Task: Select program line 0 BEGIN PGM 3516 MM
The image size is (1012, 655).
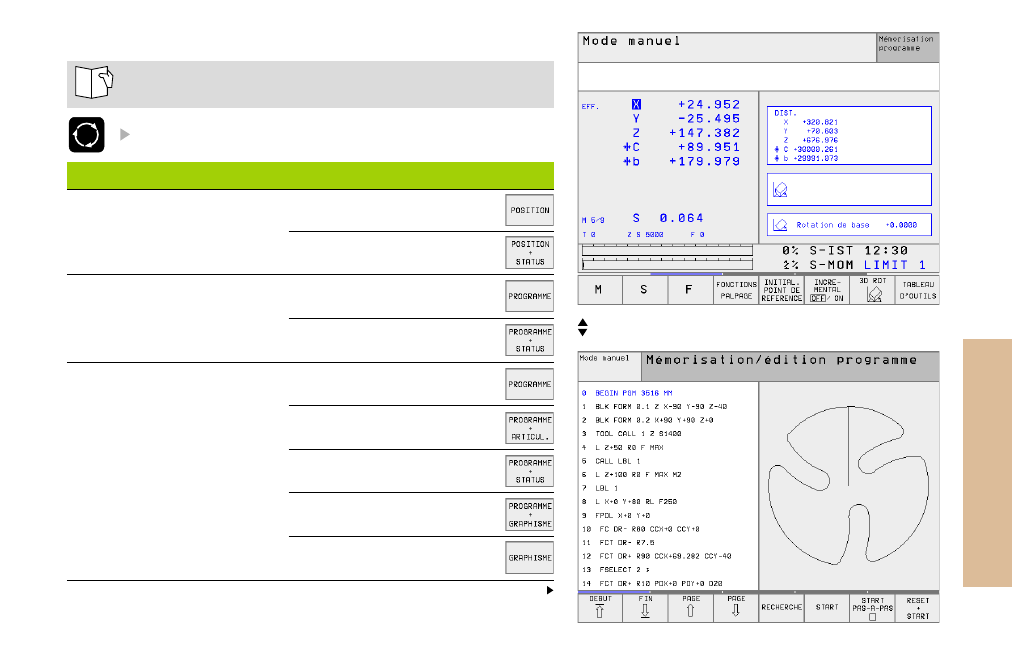Action: click(x=627, y=393)
